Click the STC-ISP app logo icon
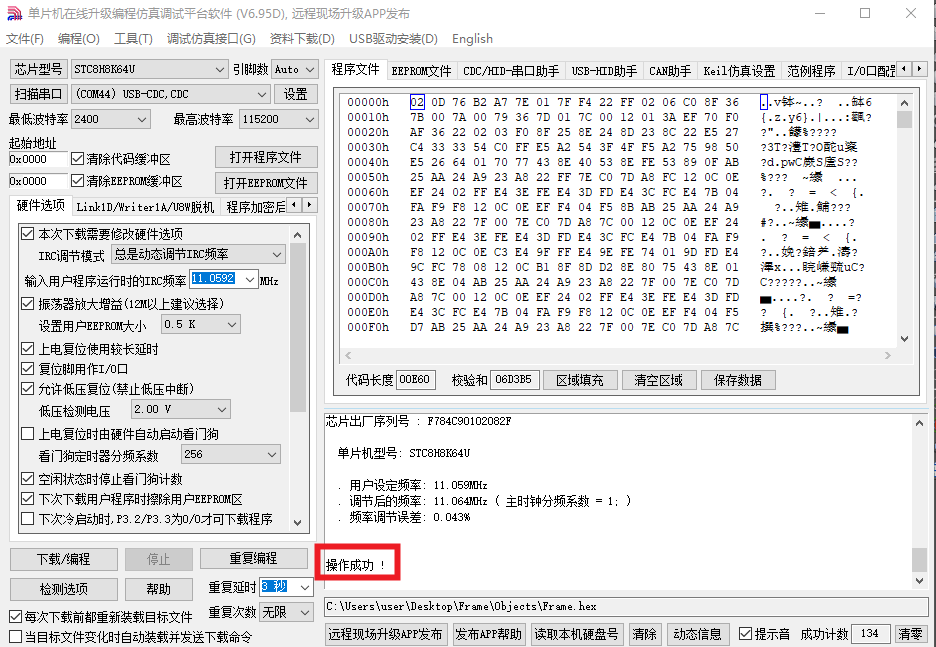This screenshot has width=936, height=647. click(x=14, y=13)
